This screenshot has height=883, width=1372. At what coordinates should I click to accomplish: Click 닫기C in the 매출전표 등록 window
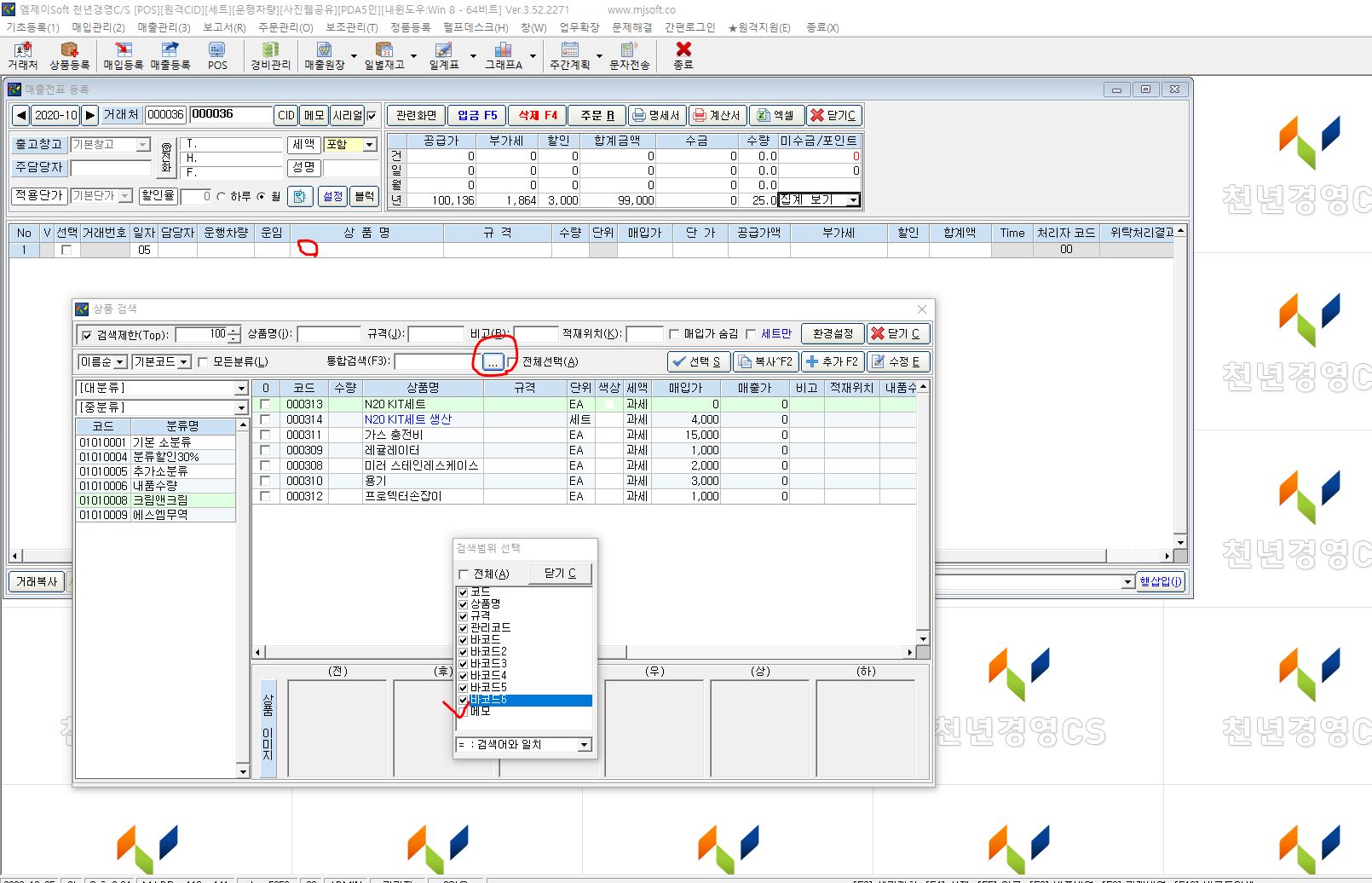(834, 115)
